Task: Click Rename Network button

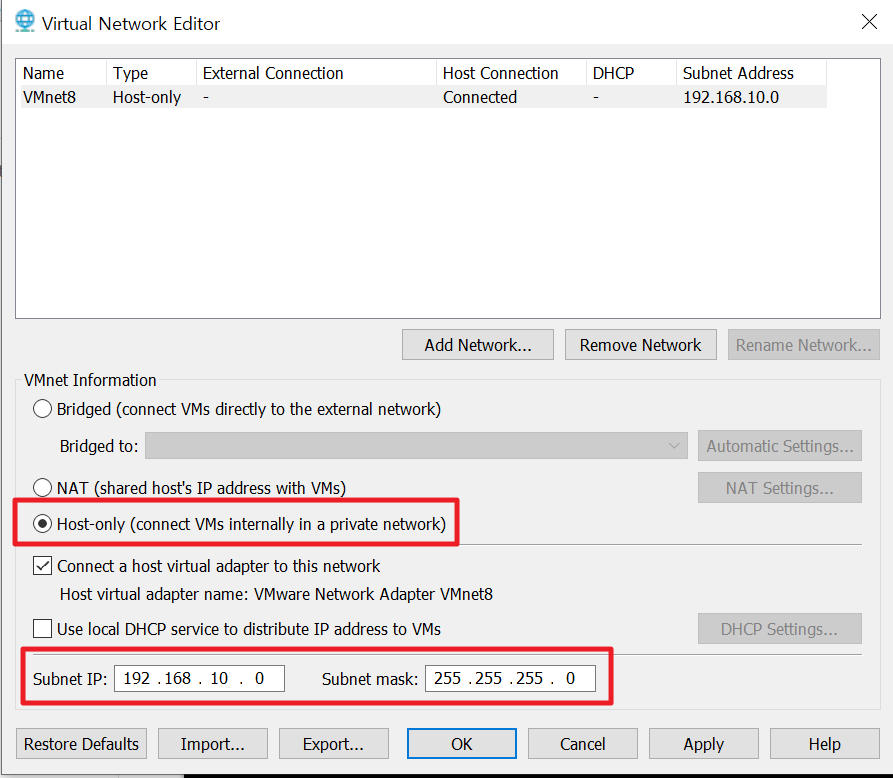Action: (804, 345)
